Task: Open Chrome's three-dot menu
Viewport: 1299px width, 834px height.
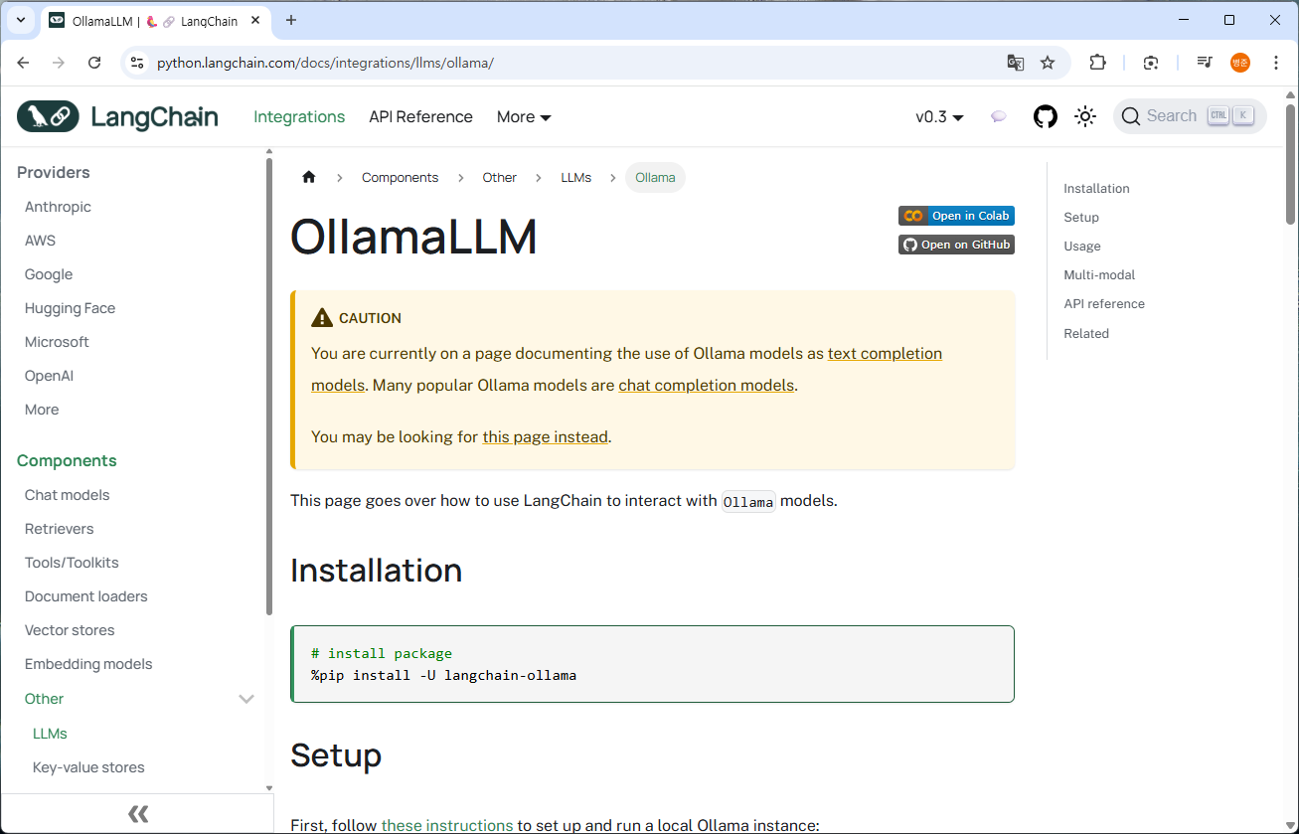Action: point(1276,62)
